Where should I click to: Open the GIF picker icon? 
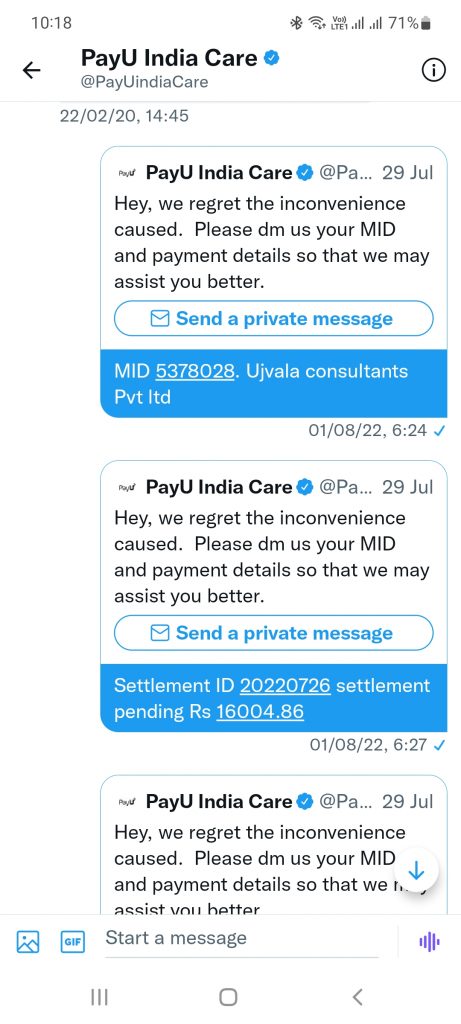click(72, 941)
